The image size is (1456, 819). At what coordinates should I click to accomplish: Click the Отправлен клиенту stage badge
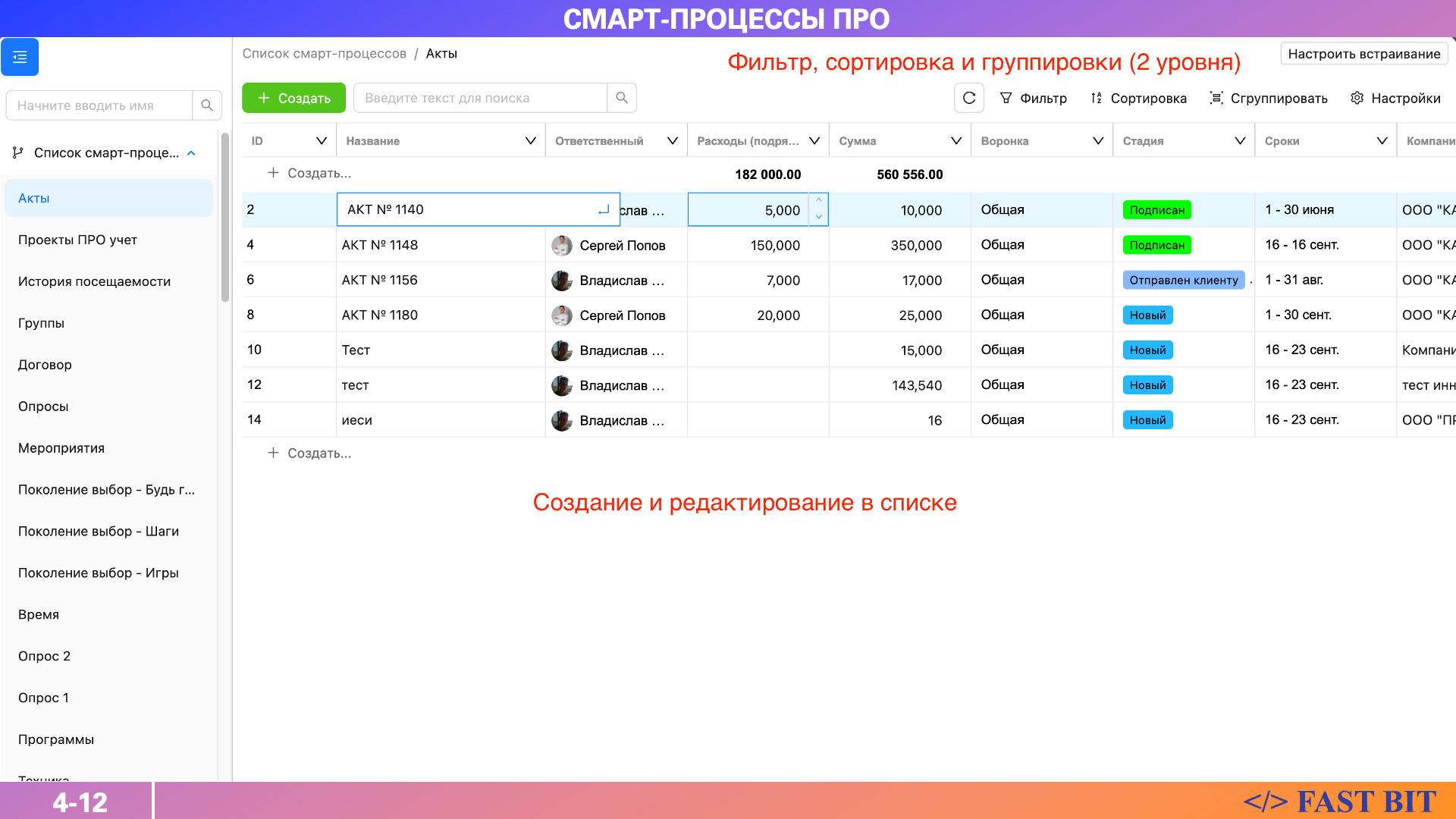(x=1183, y=281)
